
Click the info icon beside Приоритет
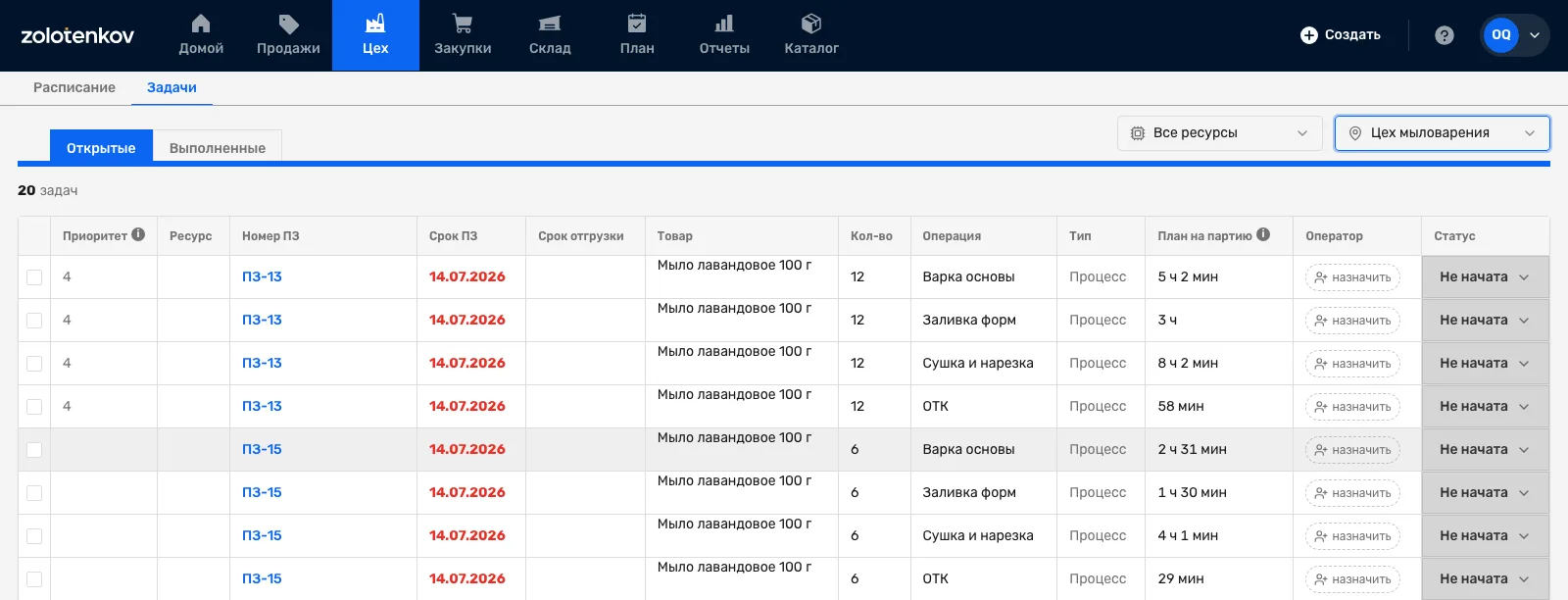click(x=138, y=234)
